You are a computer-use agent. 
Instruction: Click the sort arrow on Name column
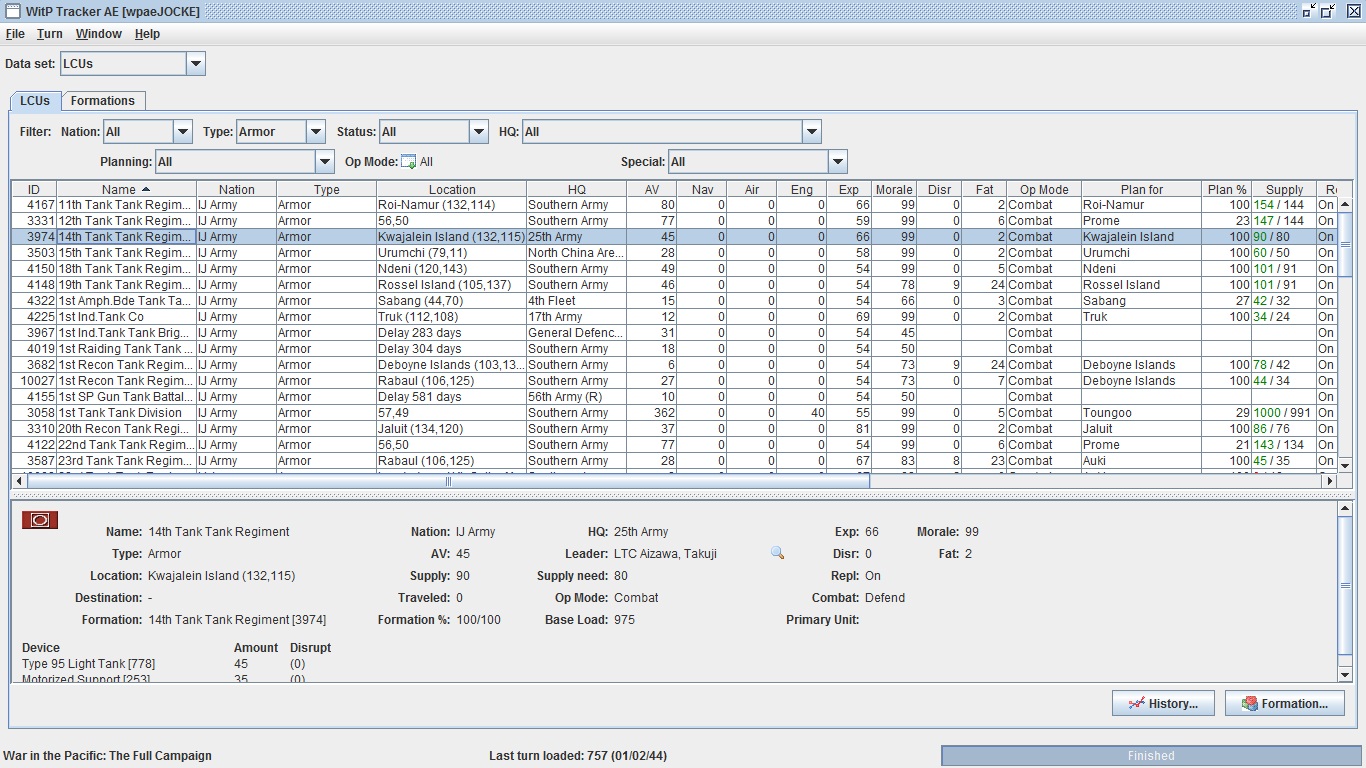146,189
